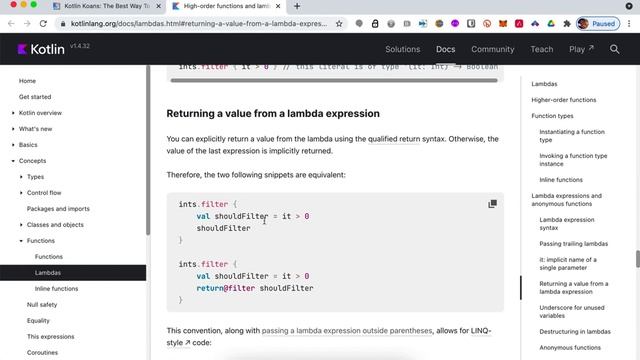This screenshot has height=360, width=640.
Task: Switch to the Kotlin Koans browser tab
Action: tap(107, 6)
